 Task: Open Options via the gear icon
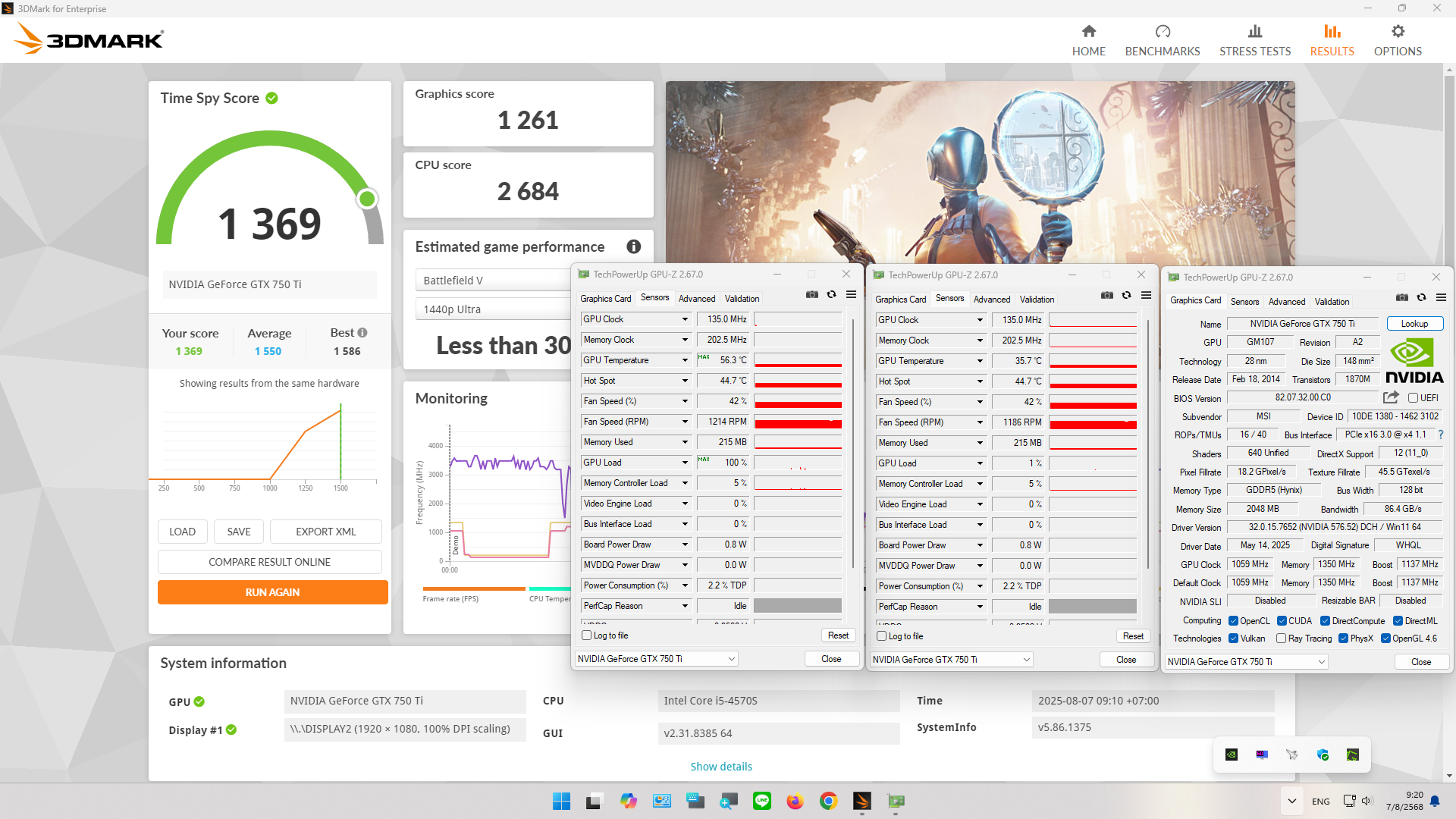coord(1398,31)
